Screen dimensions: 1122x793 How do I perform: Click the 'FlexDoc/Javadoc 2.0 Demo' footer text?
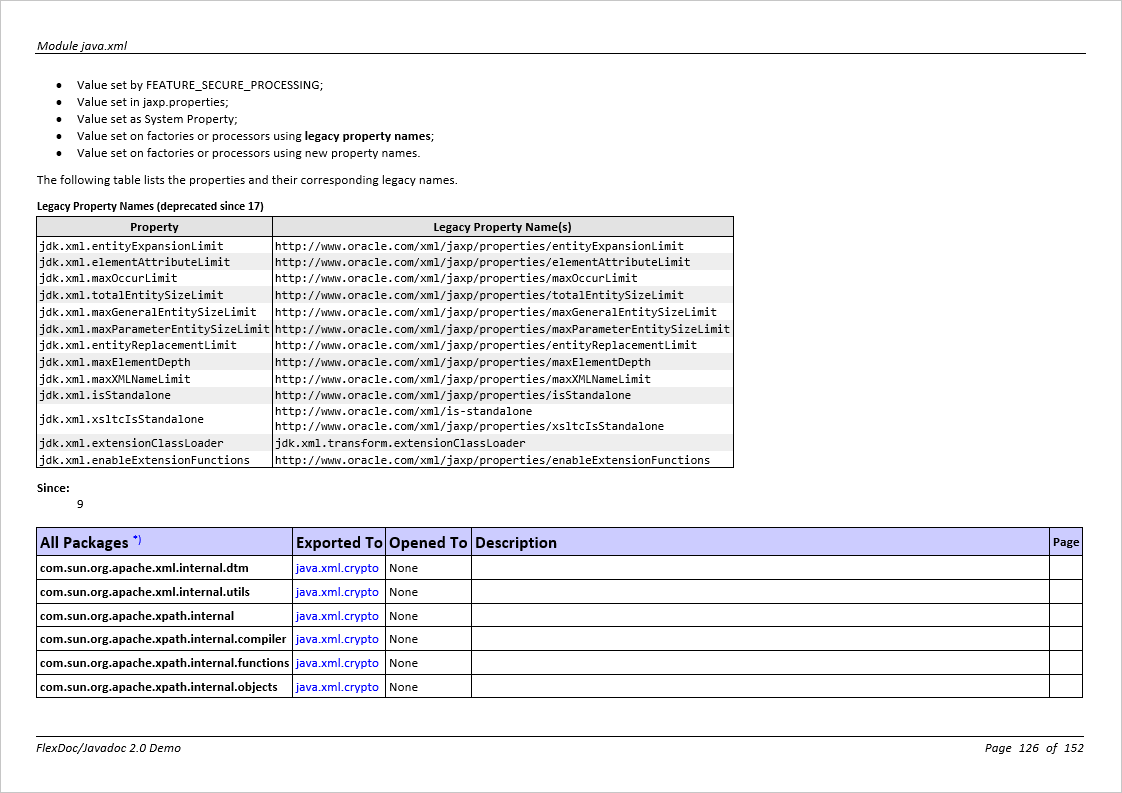(x=109, y=748)
